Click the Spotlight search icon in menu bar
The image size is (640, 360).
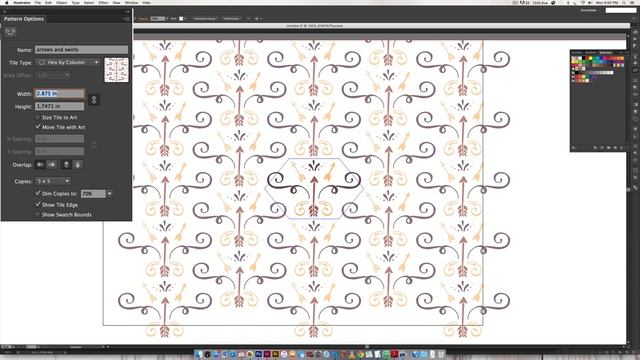point(623,2)
